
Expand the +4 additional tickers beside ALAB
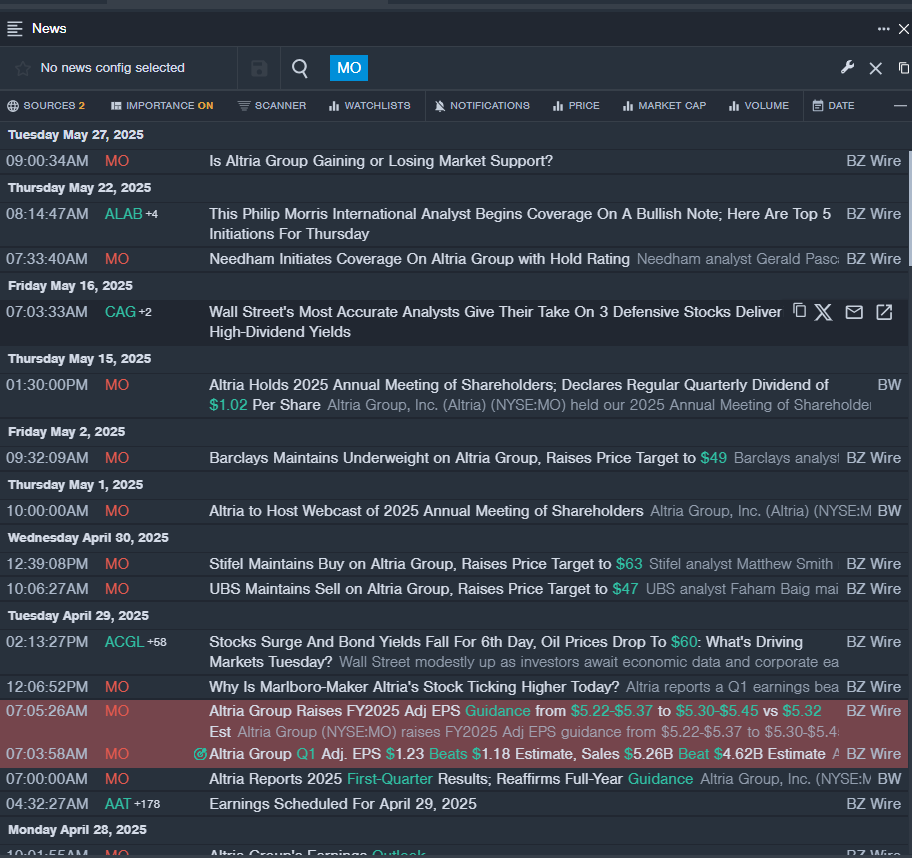click(152, 214)
